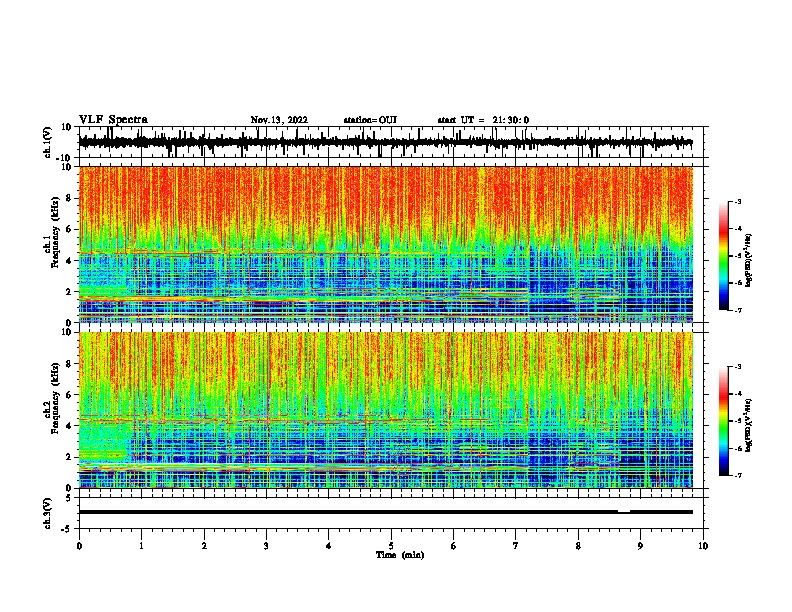792x612 pixels.
Task: Click the time axis tick label "5"
Action: click(391, 546)
